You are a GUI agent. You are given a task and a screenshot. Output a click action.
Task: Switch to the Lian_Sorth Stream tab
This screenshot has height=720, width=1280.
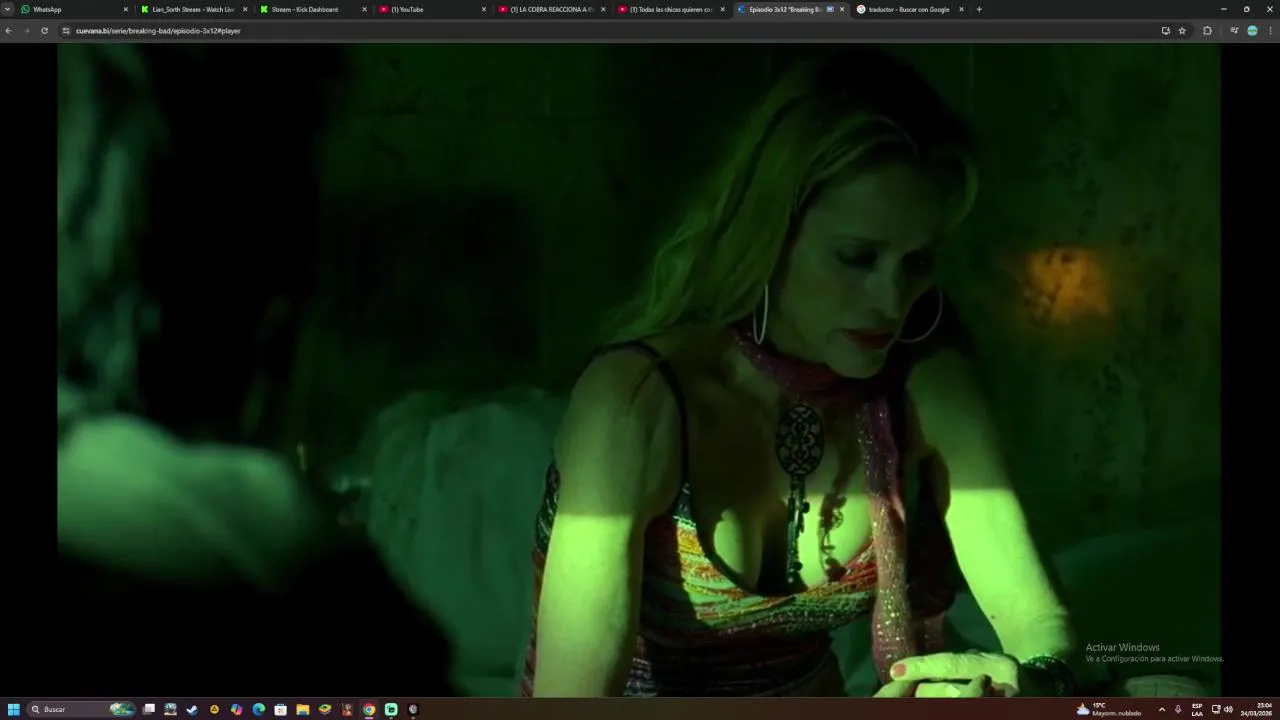[193, 9]
